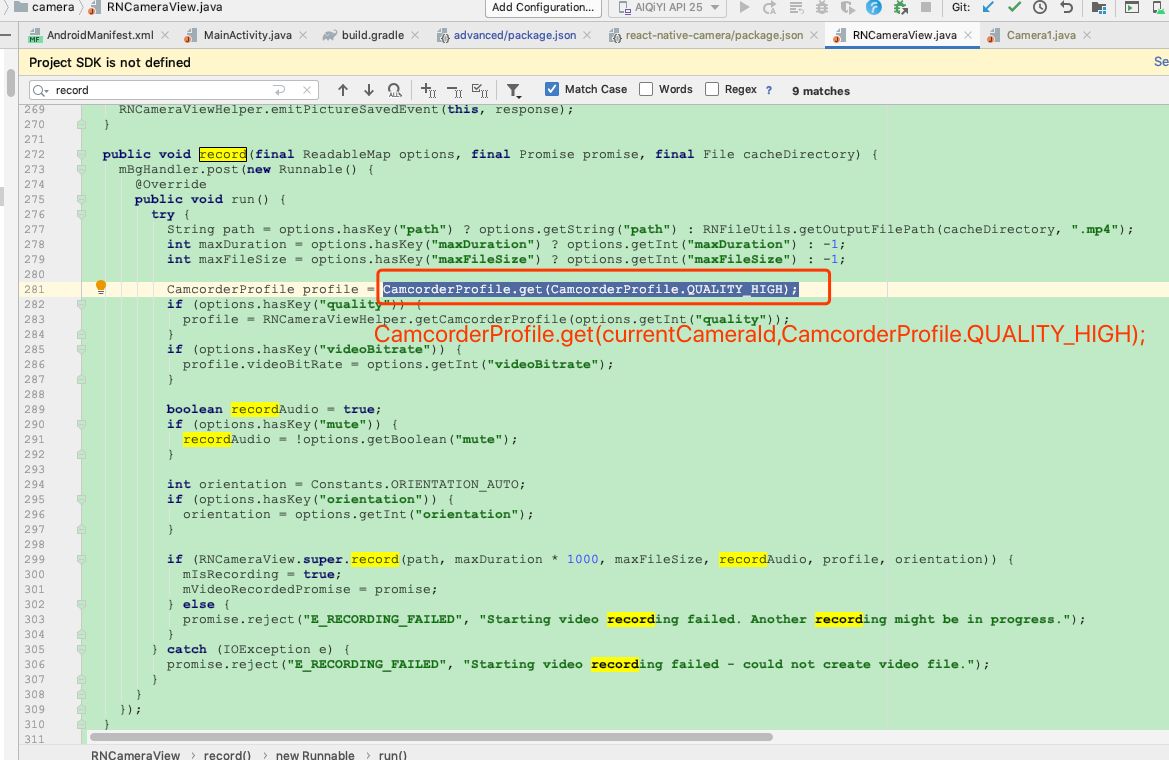The image size is (1169, 760).
Task: Click the gray Stop square icon
Action: pos(928,8)
